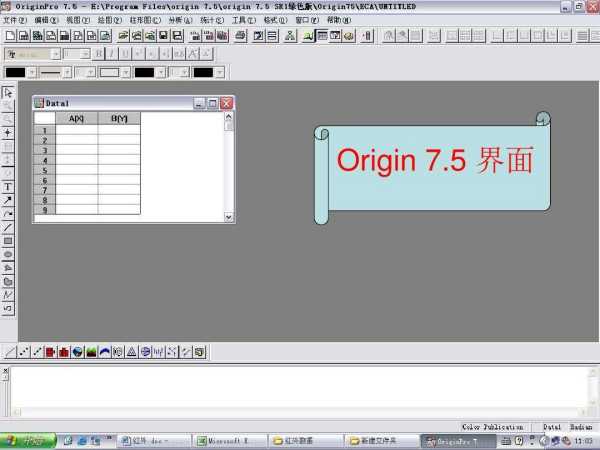Open the 文件 (File) menu

coord(15,20)
